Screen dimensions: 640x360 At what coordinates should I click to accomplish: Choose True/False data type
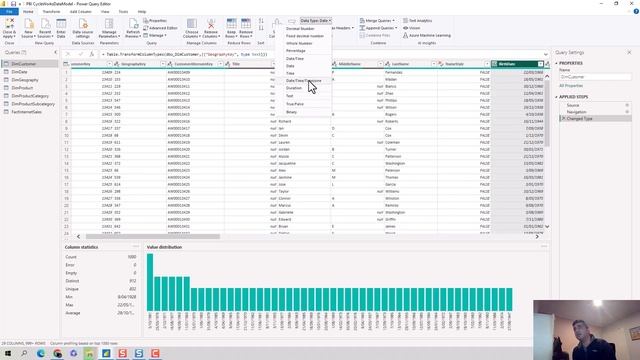(x=295, y=104)
